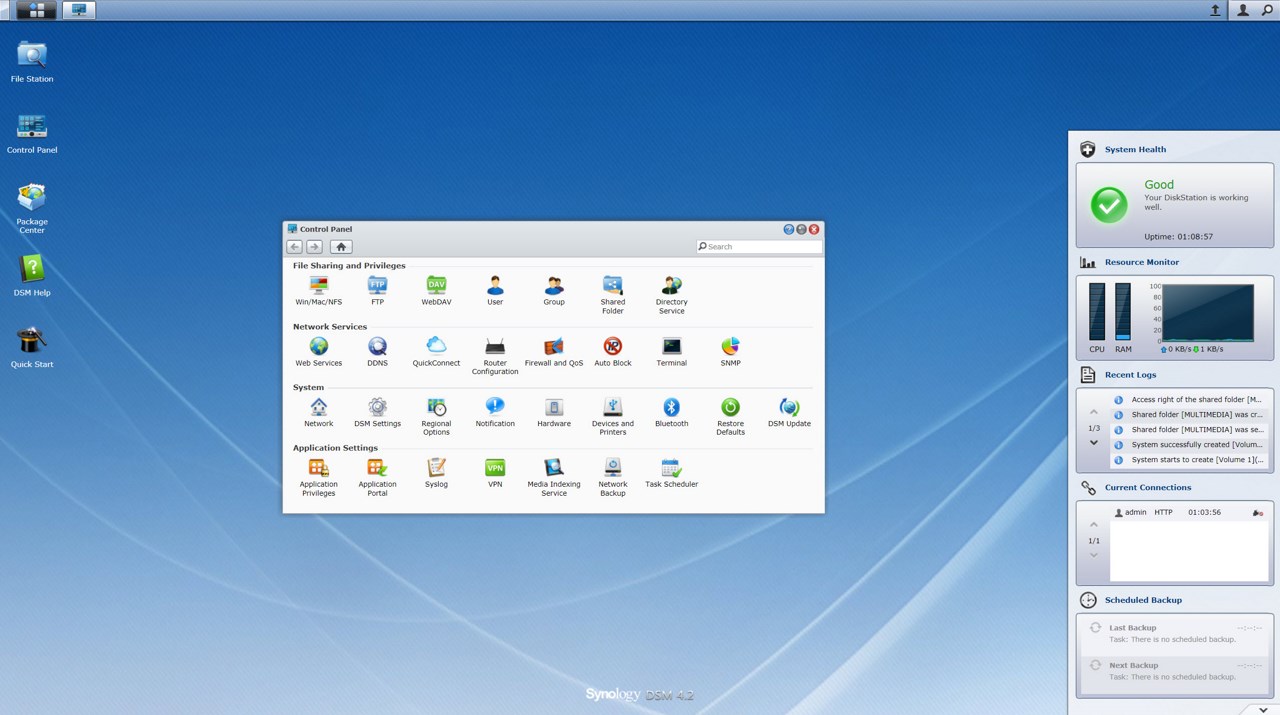Image resolution: width=1280 pixels, height=715 pixels.
Task: Open FTP settings in Control Panel
Action: 377,291
